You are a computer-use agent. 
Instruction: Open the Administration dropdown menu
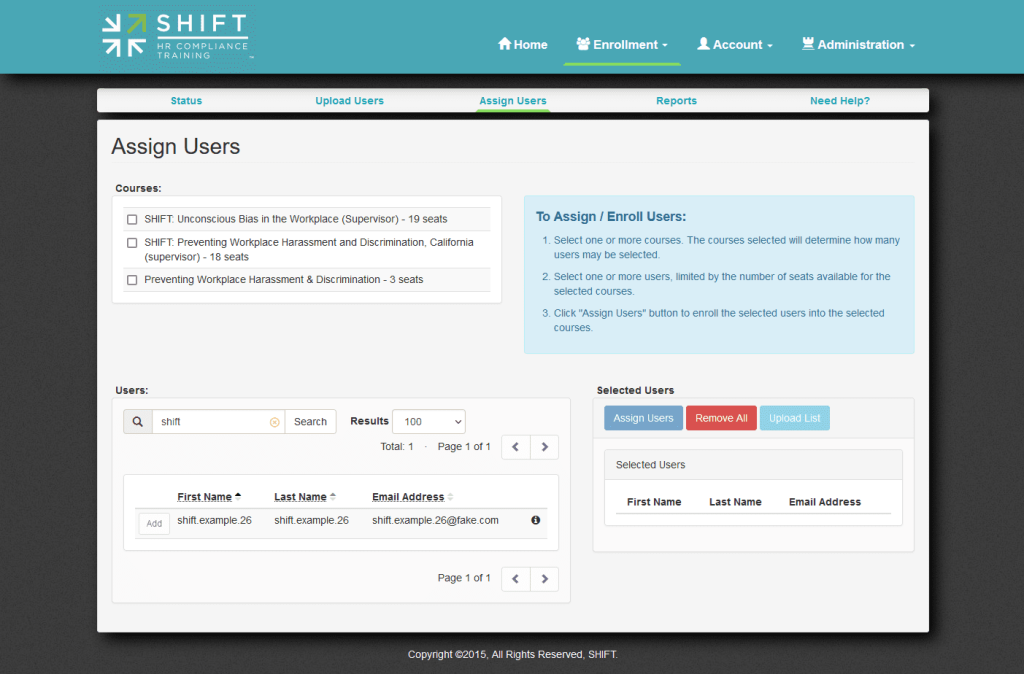858,45
